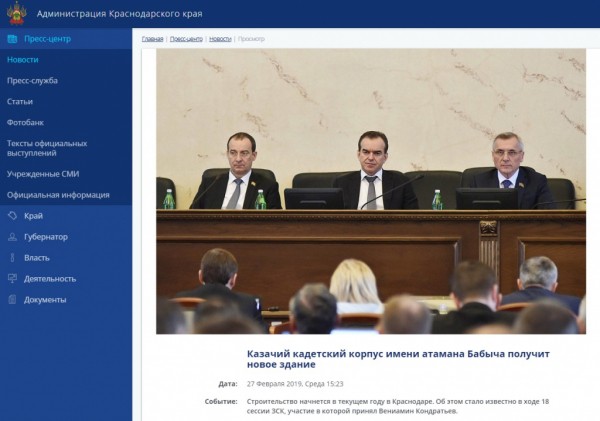Click the Край section icon
The width and height of the screenshot is (600, 421).
12,216
